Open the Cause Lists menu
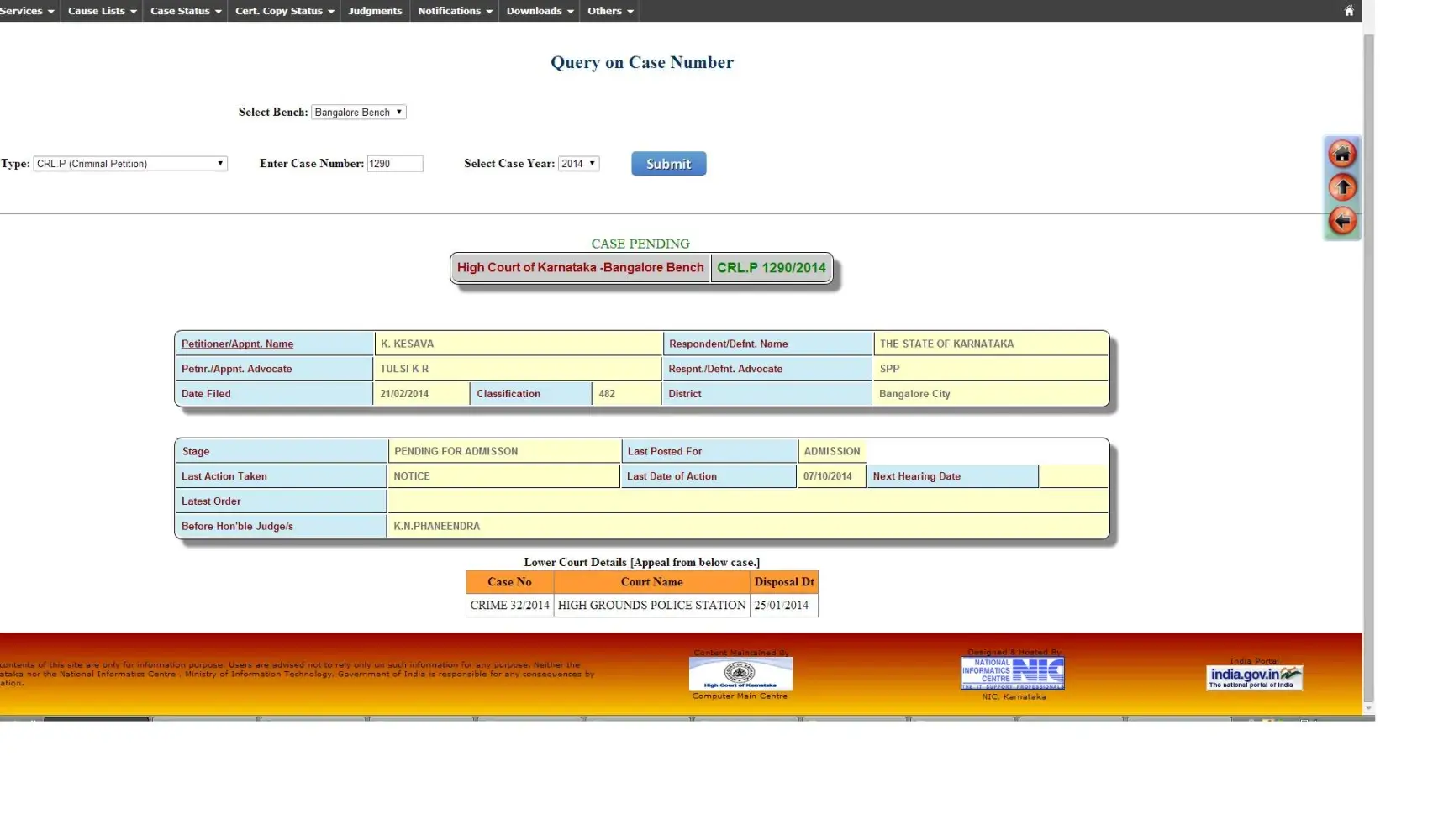This screenshot has width=1454, height=840. [102, 11]
